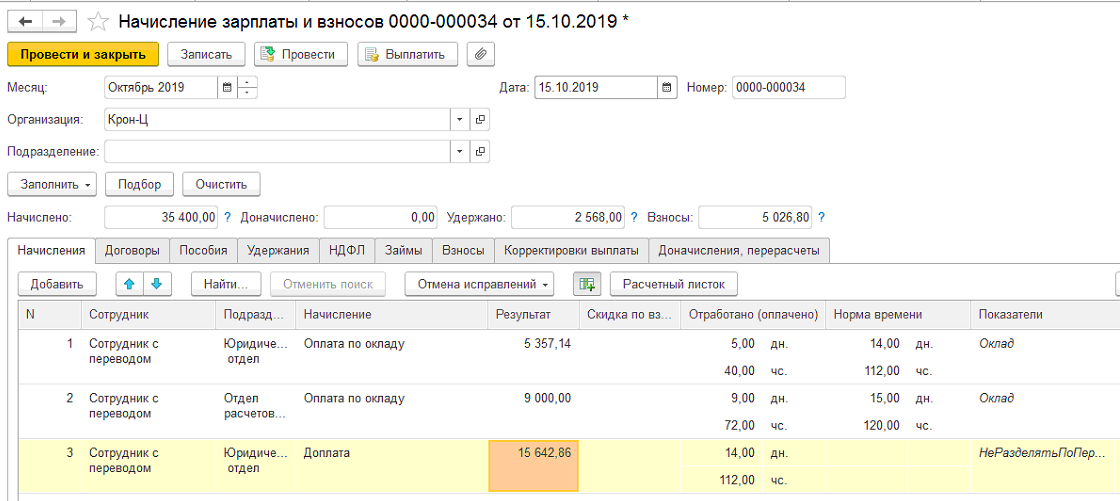Open the Расчетный листок report
Image resolution: width=1120 pixels, height=501 pixels.
click(674, 284)
